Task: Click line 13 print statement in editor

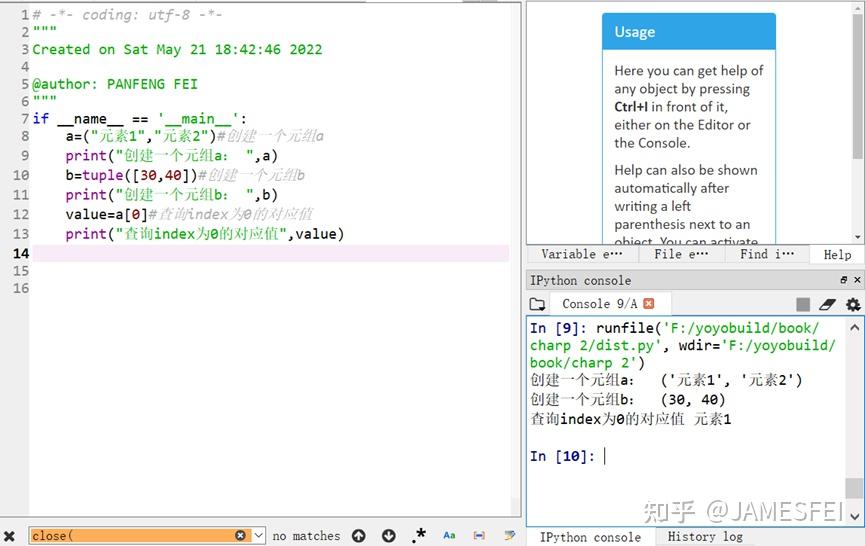Action: point(205,234)
